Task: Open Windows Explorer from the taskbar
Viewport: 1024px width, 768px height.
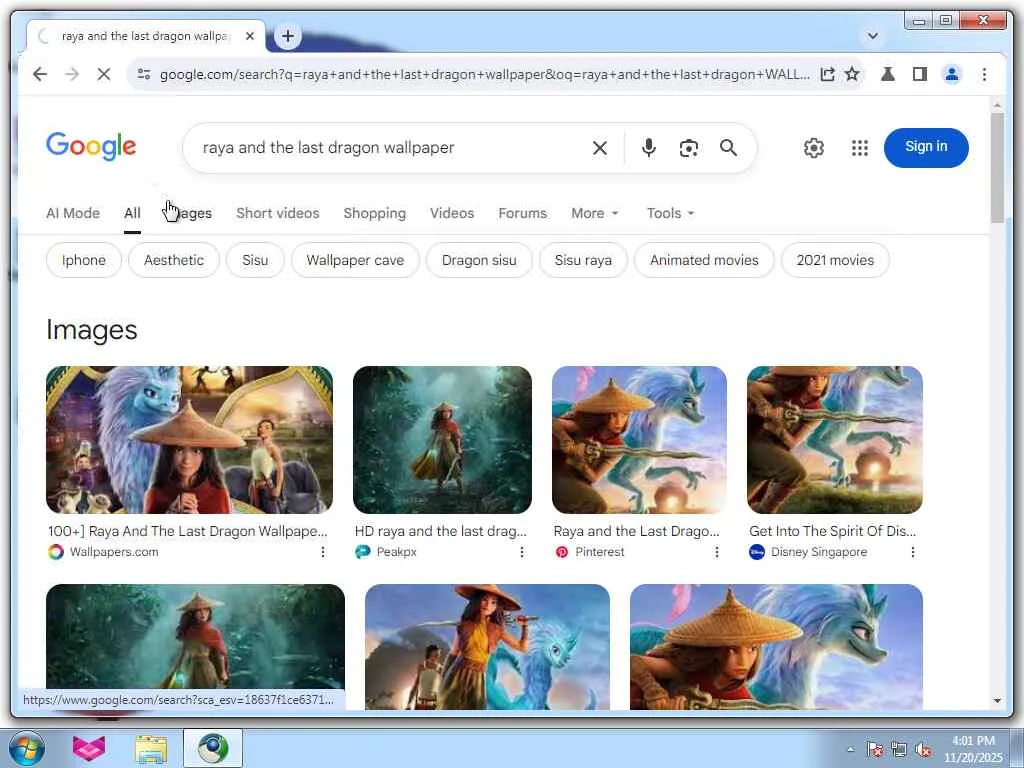Action: pyautogui.click(x=151, y=748)
